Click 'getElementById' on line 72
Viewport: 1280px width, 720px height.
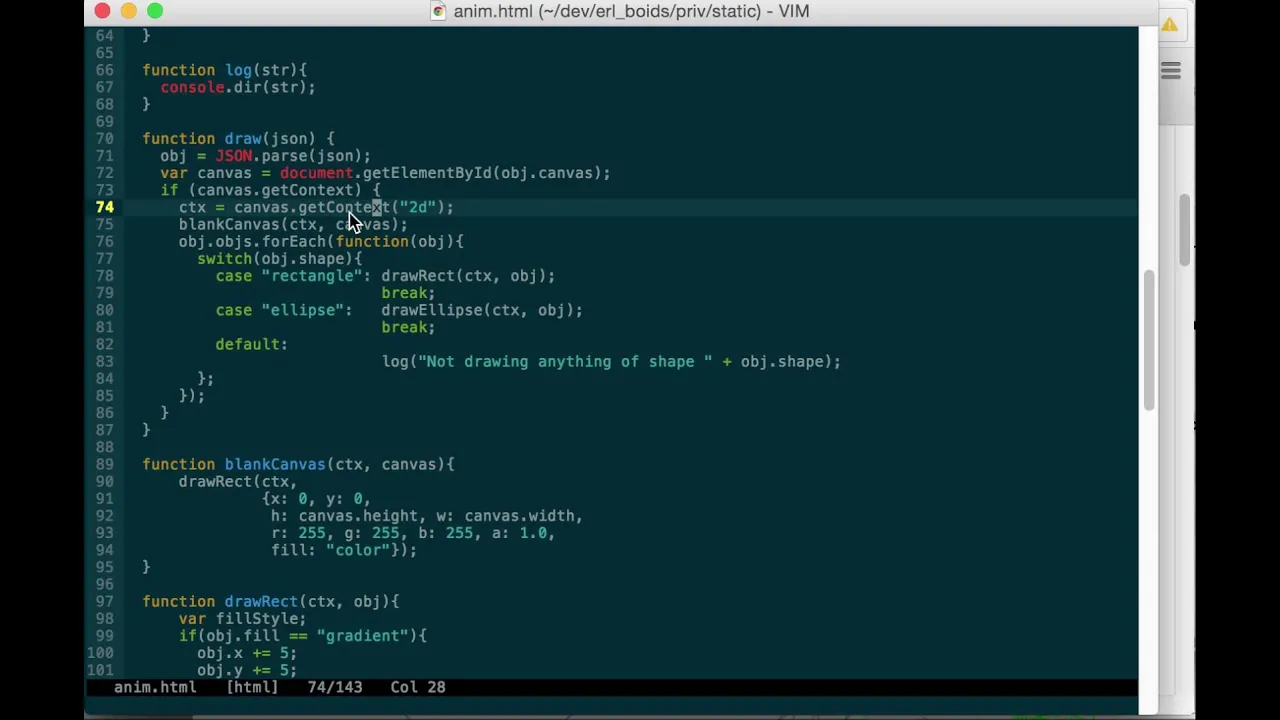[x=427, y=173]
